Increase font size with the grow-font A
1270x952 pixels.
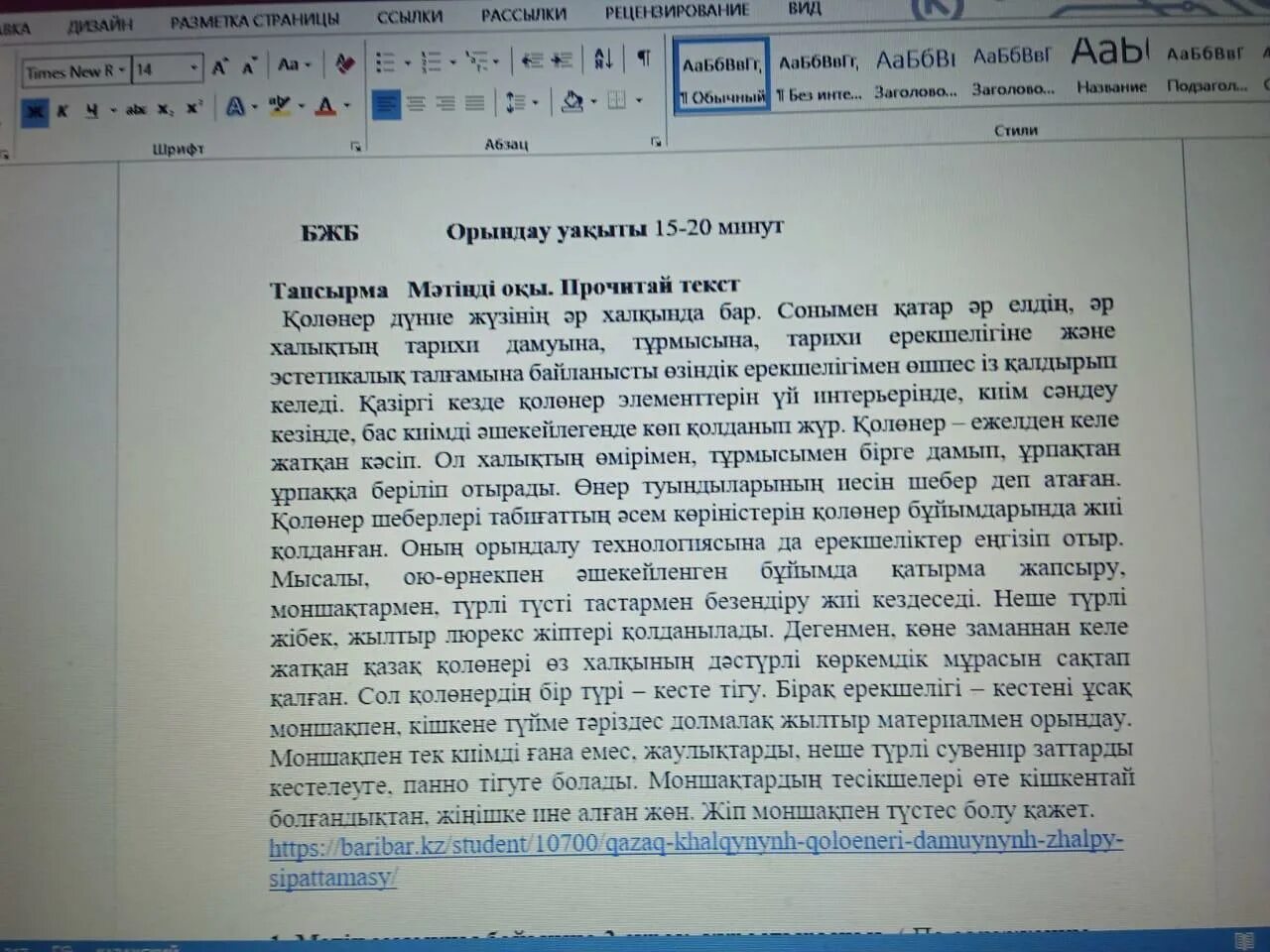(220, 66)
